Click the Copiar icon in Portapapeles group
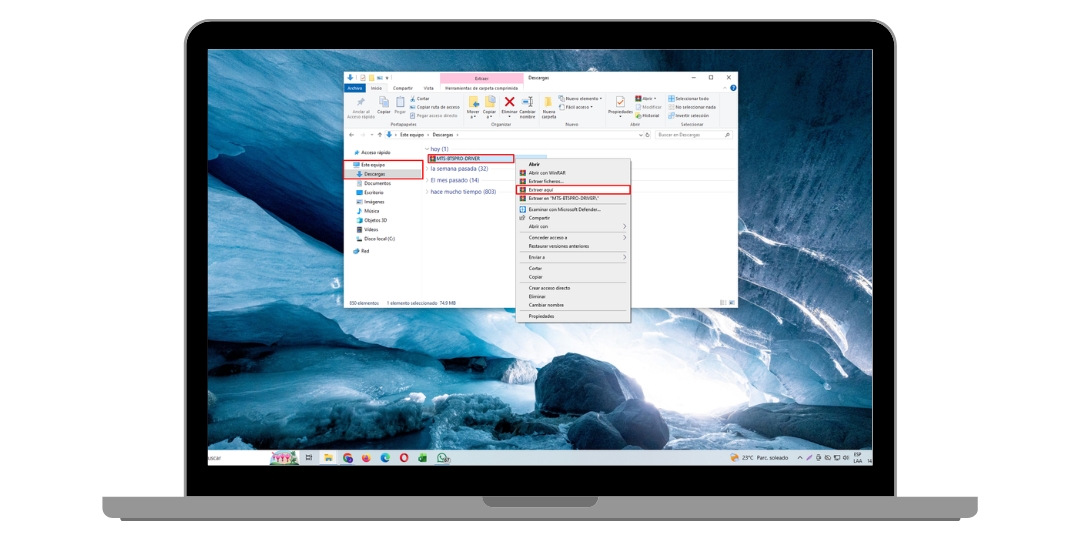The height and width of the screenshot is (540, 1080). tap(384, 104)
